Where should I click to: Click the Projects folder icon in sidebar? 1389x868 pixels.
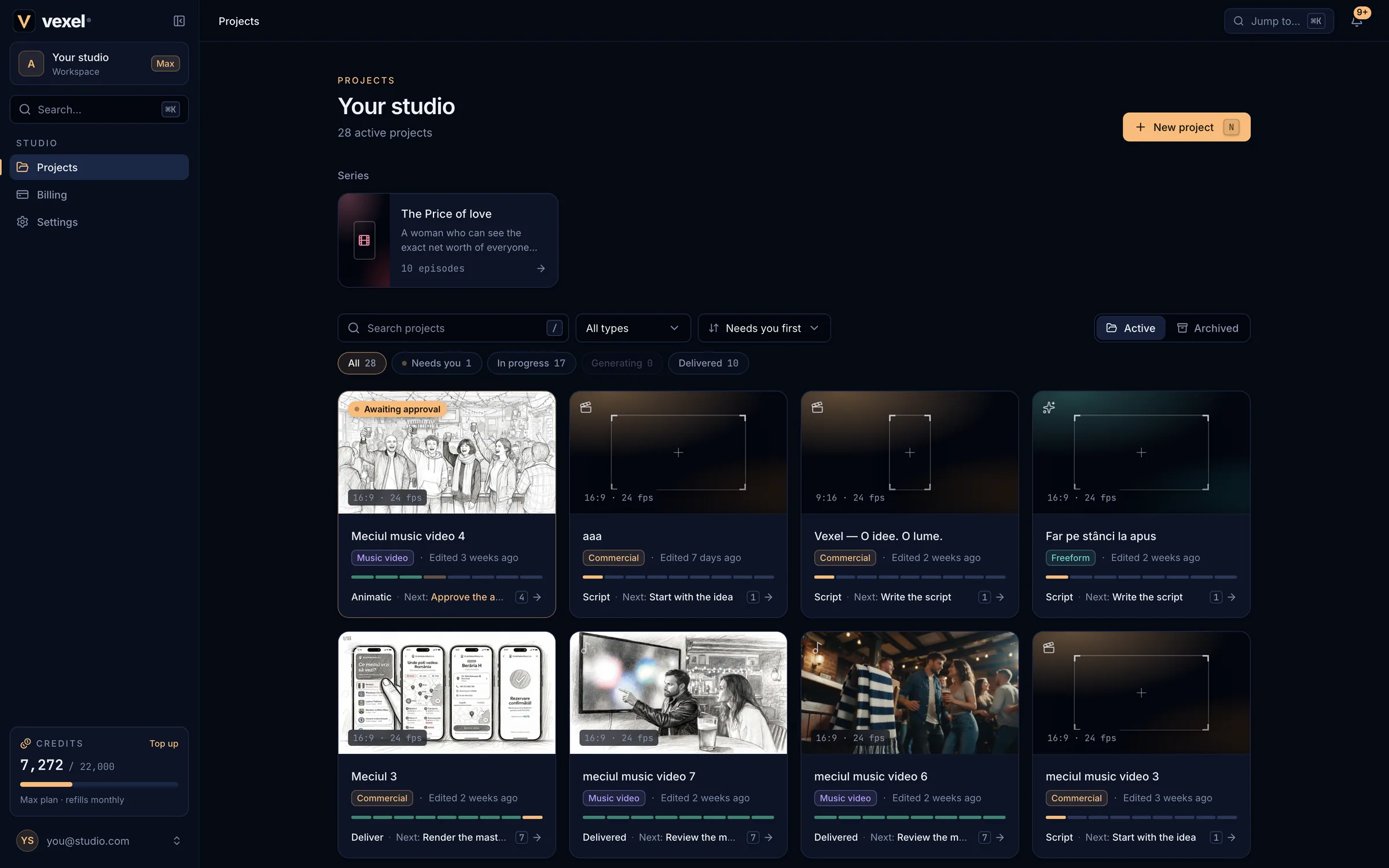23,167
